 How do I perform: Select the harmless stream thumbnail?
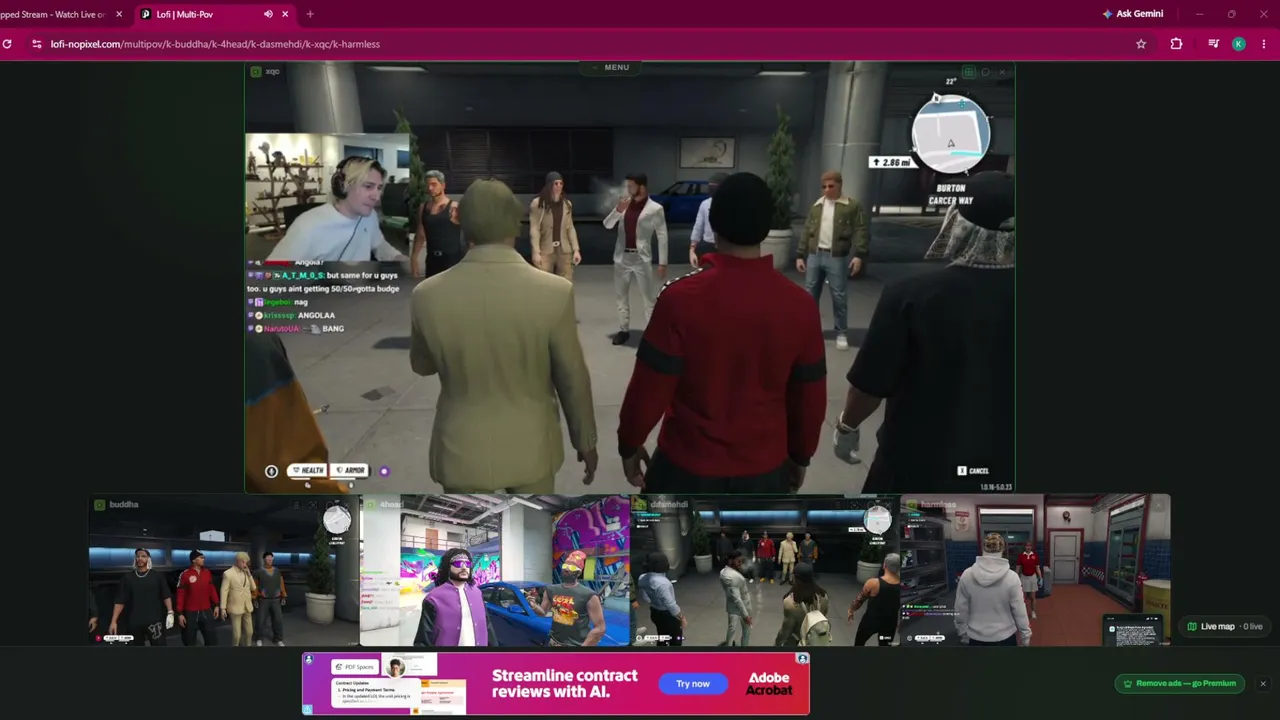click(x=1035, y=570)
